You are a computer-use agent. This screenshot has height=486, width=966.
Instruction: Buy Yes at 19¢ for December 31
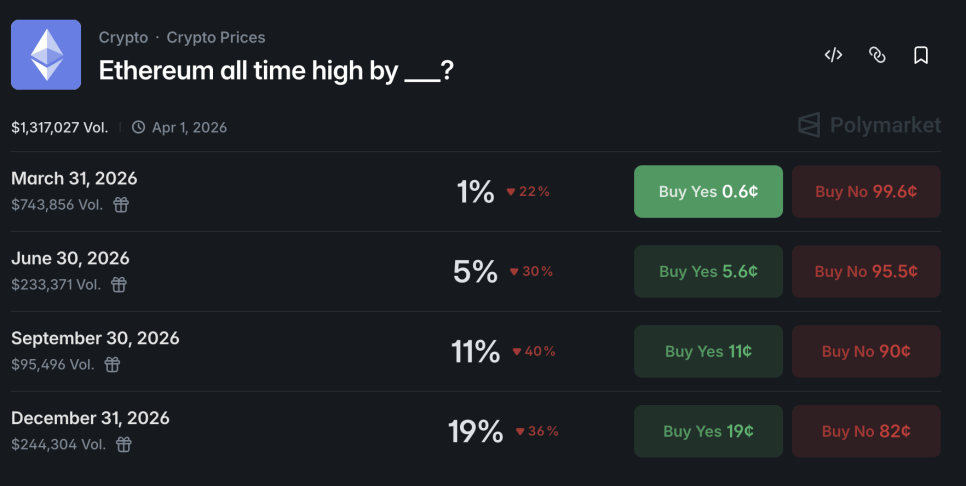click(708, 432)
